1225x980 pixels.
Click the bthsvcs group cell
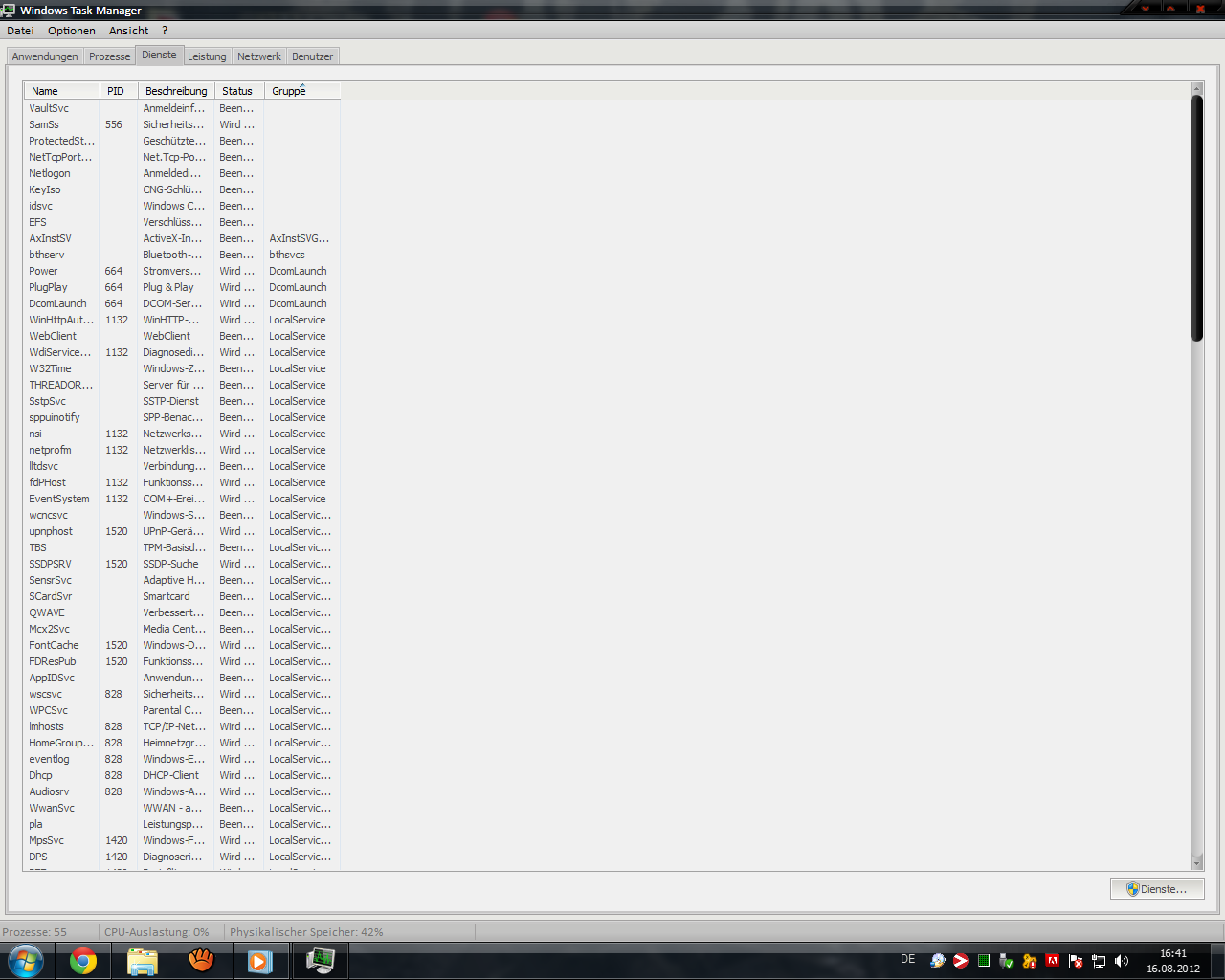tap(287, 255)
